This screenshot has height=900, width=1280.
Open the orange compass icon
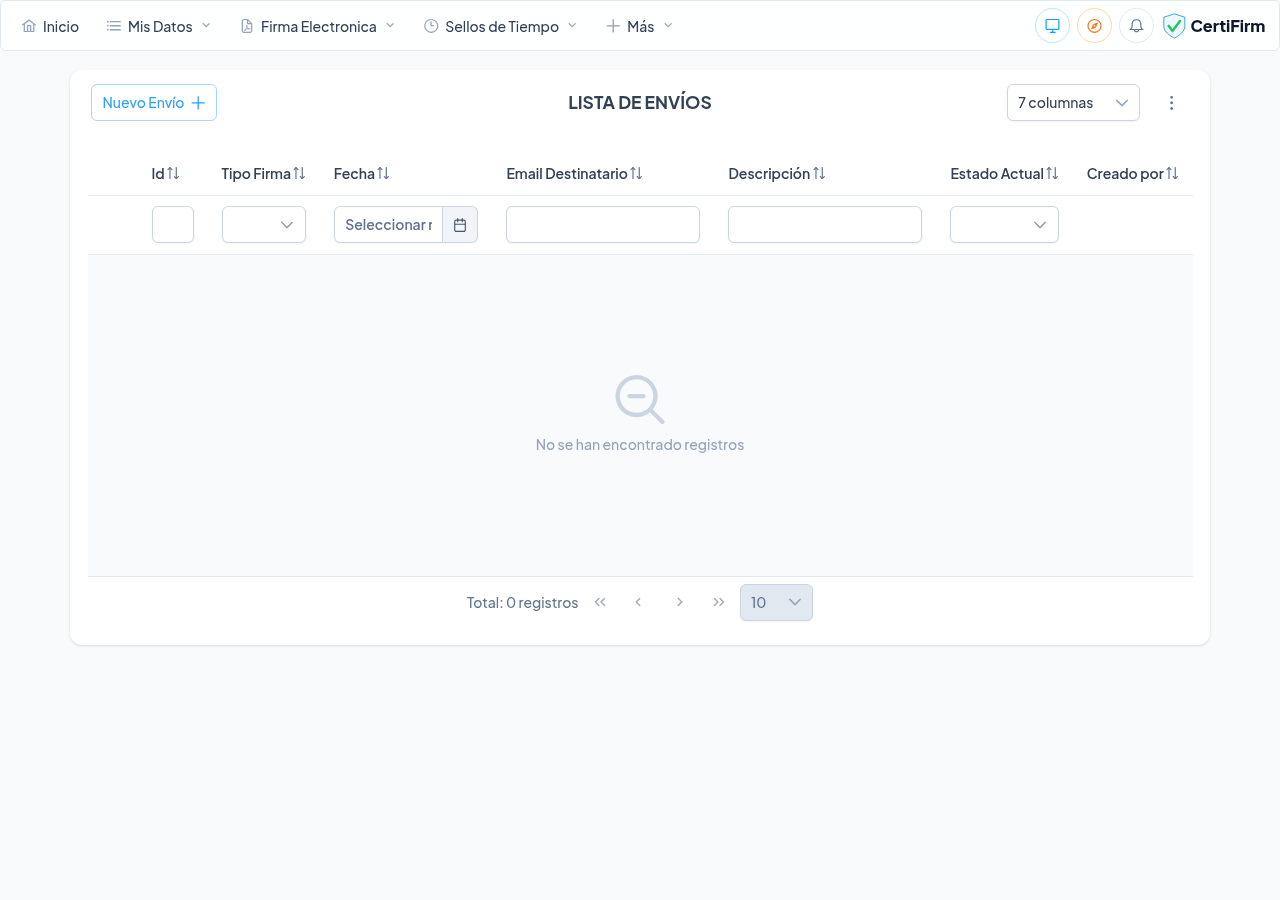(x=1094, y=26)
